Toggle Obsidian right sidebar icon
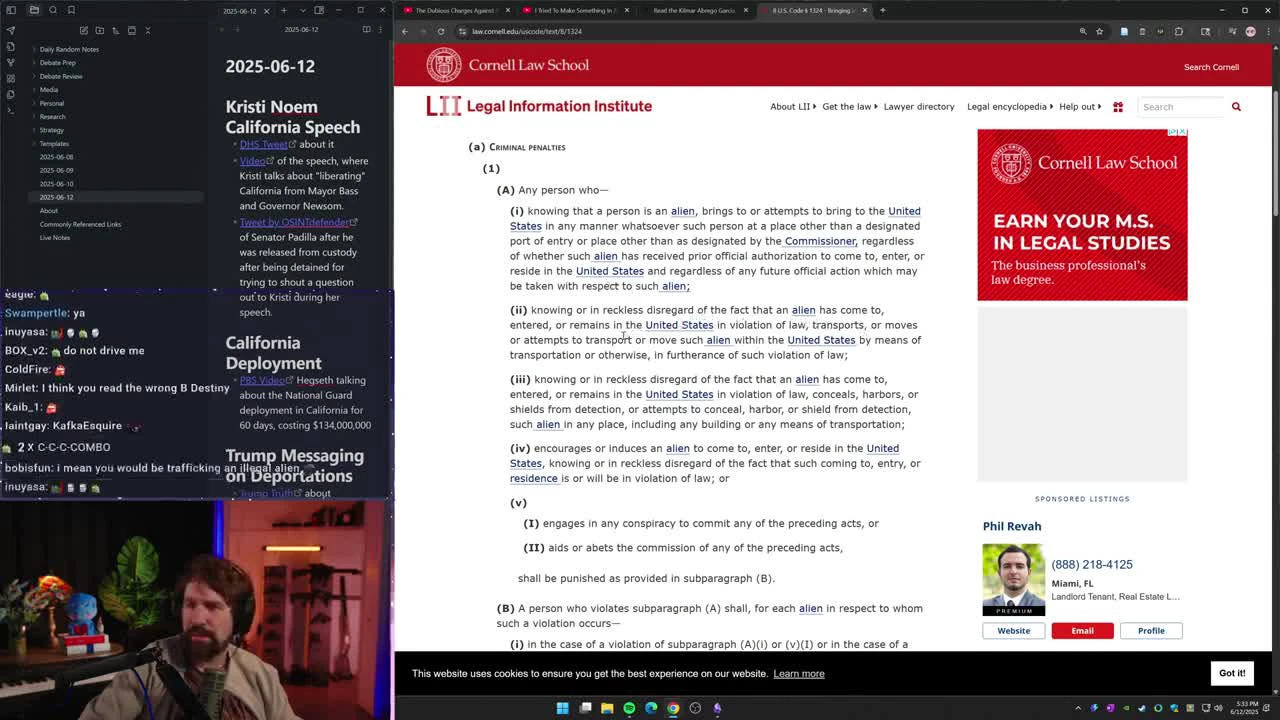 click(x=319, y=10)
